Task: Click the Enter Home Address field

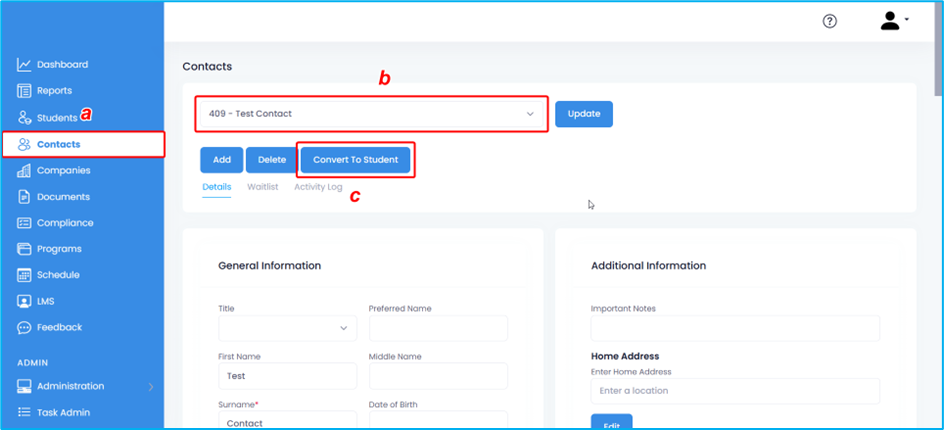Action: (x=735, y=391)
